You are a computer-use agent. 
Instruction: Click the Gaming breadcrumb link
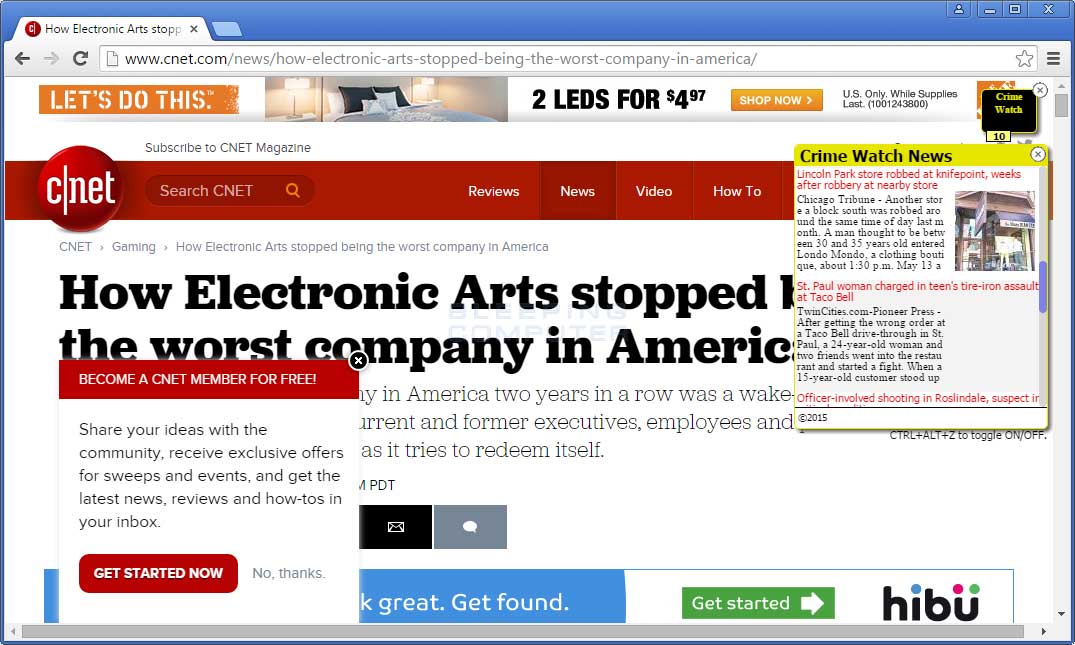(134, 247)
